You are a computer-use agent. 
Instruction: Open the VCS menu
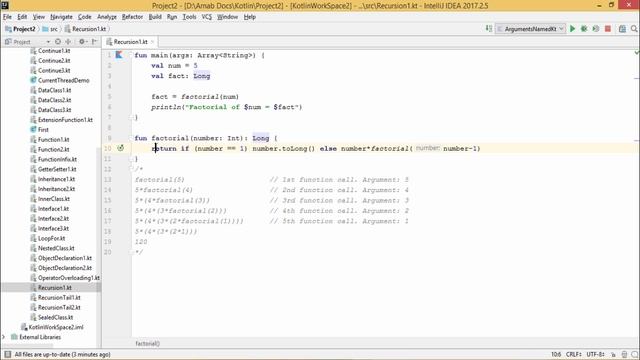(207, 17)
